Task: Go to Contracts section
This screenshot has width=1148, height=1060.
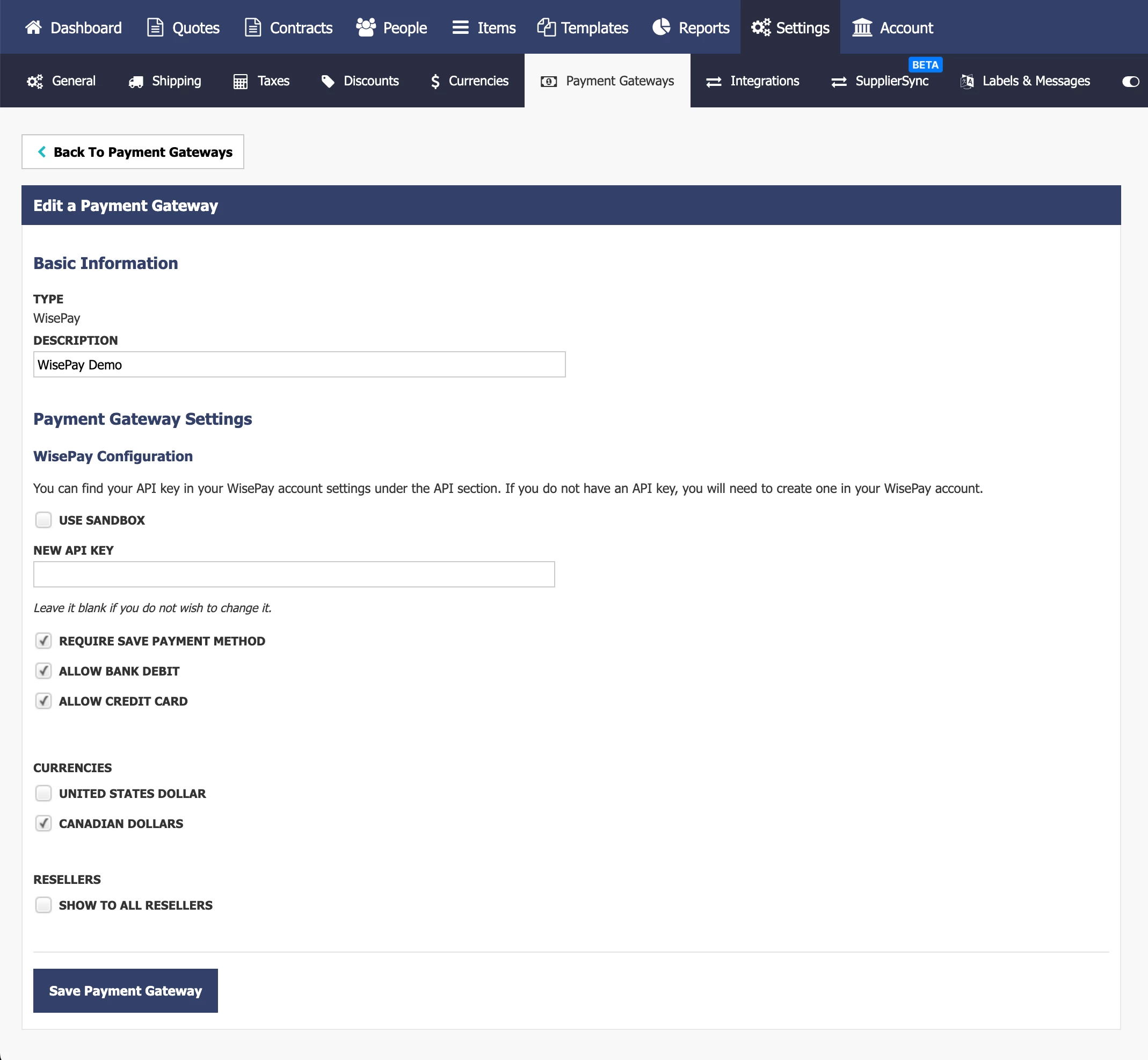Action: click(289, 27)
